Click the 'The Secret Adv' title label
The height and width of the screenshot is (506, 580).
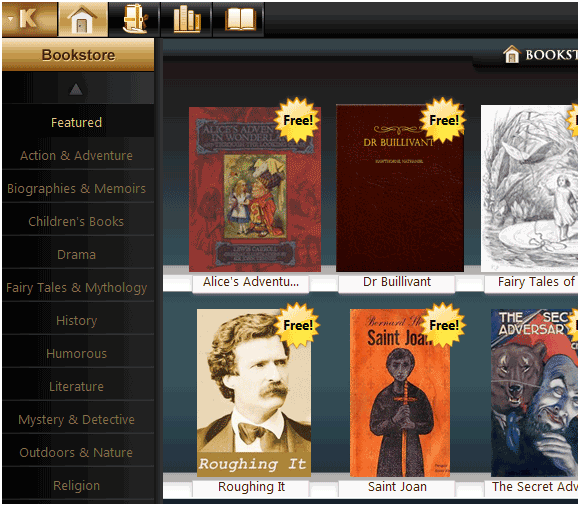[x=534, y=487]
